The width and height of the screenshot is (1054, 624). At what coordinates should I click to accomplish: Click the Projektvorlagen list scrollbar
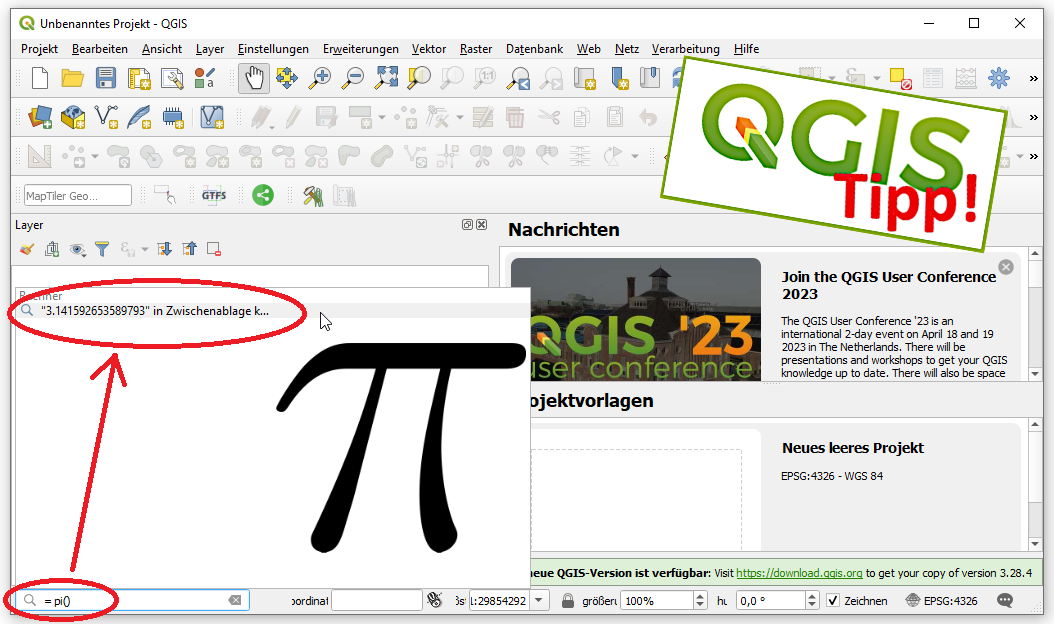point(1035,483)
